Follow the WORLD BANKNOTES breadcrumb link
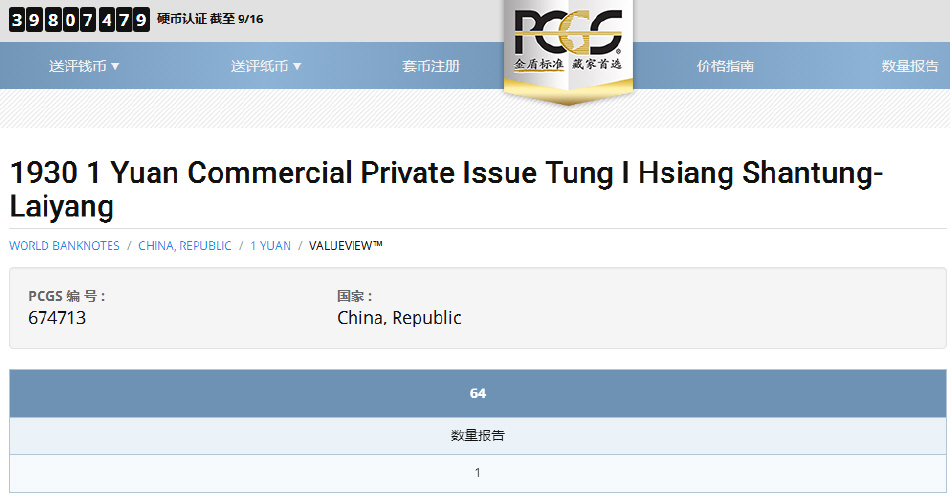 pos(64,245)
